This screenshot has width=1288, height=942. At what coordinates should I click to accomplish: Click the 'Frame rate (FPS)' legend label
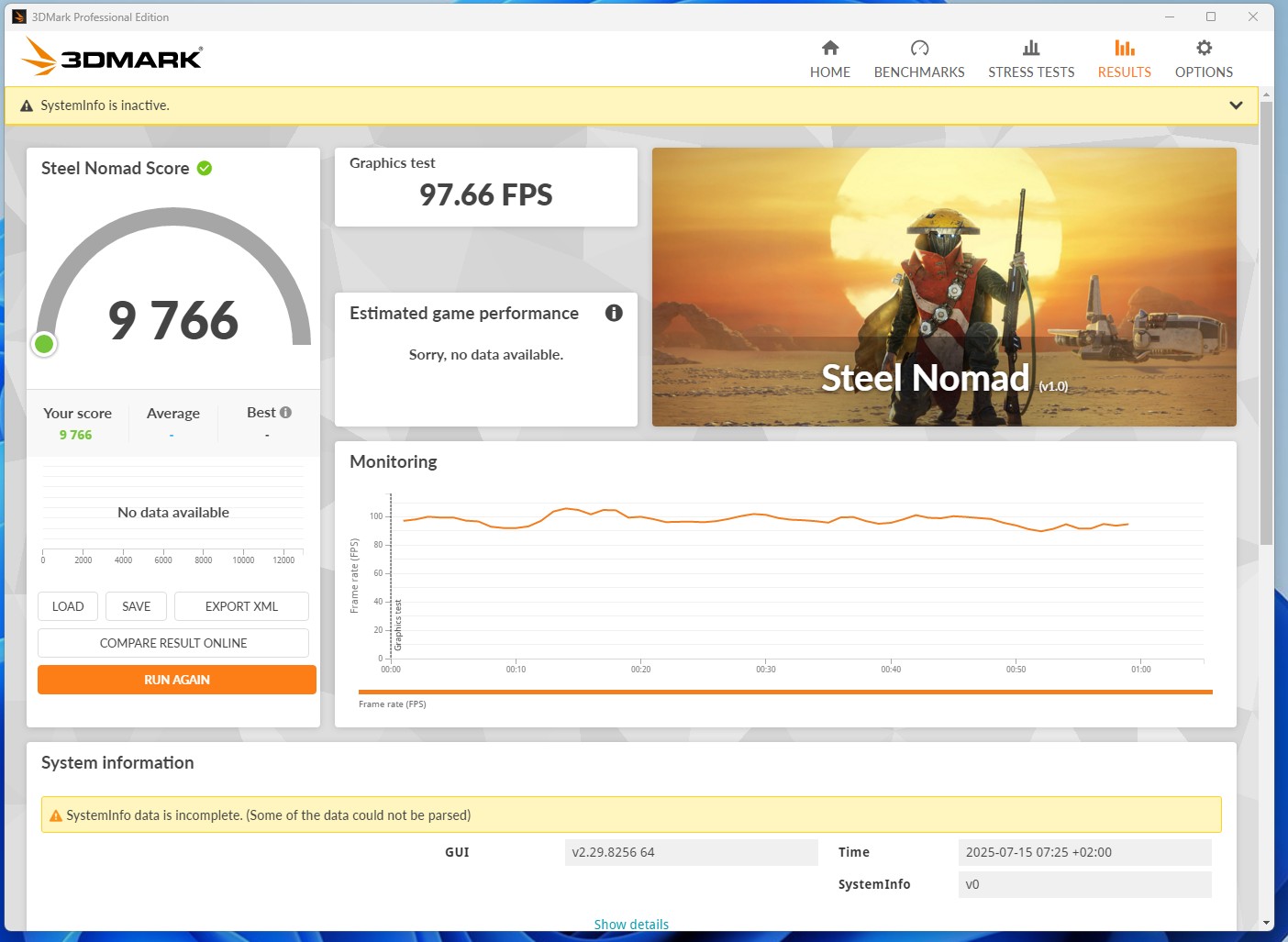click(x=393, y=704)
